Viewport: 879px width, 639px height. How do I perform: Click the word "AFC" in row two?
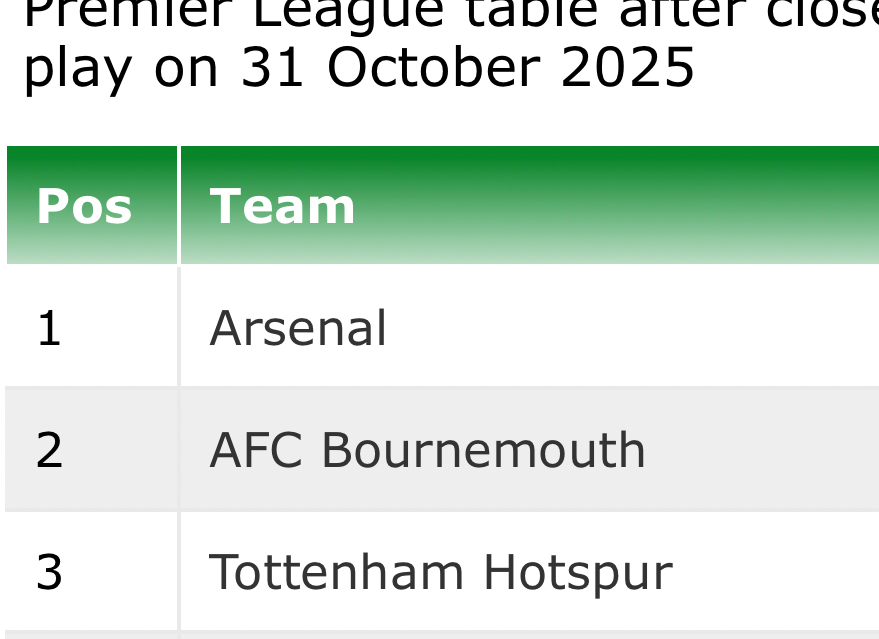click(256, 450)
